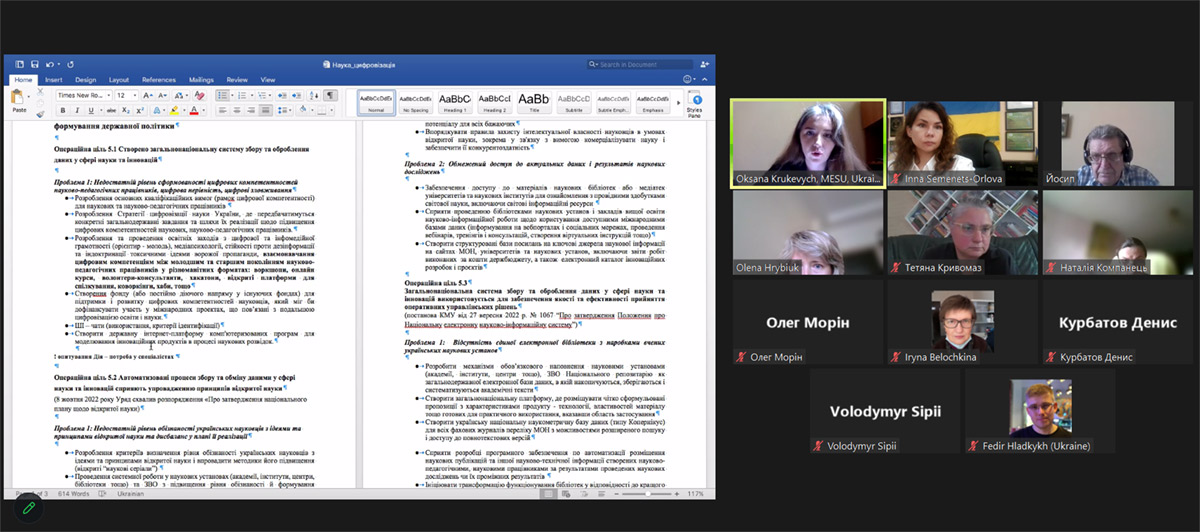This screenshot has width=1200, height=532.
Task: Toggle Italic formatting
Action: (76, 110)
